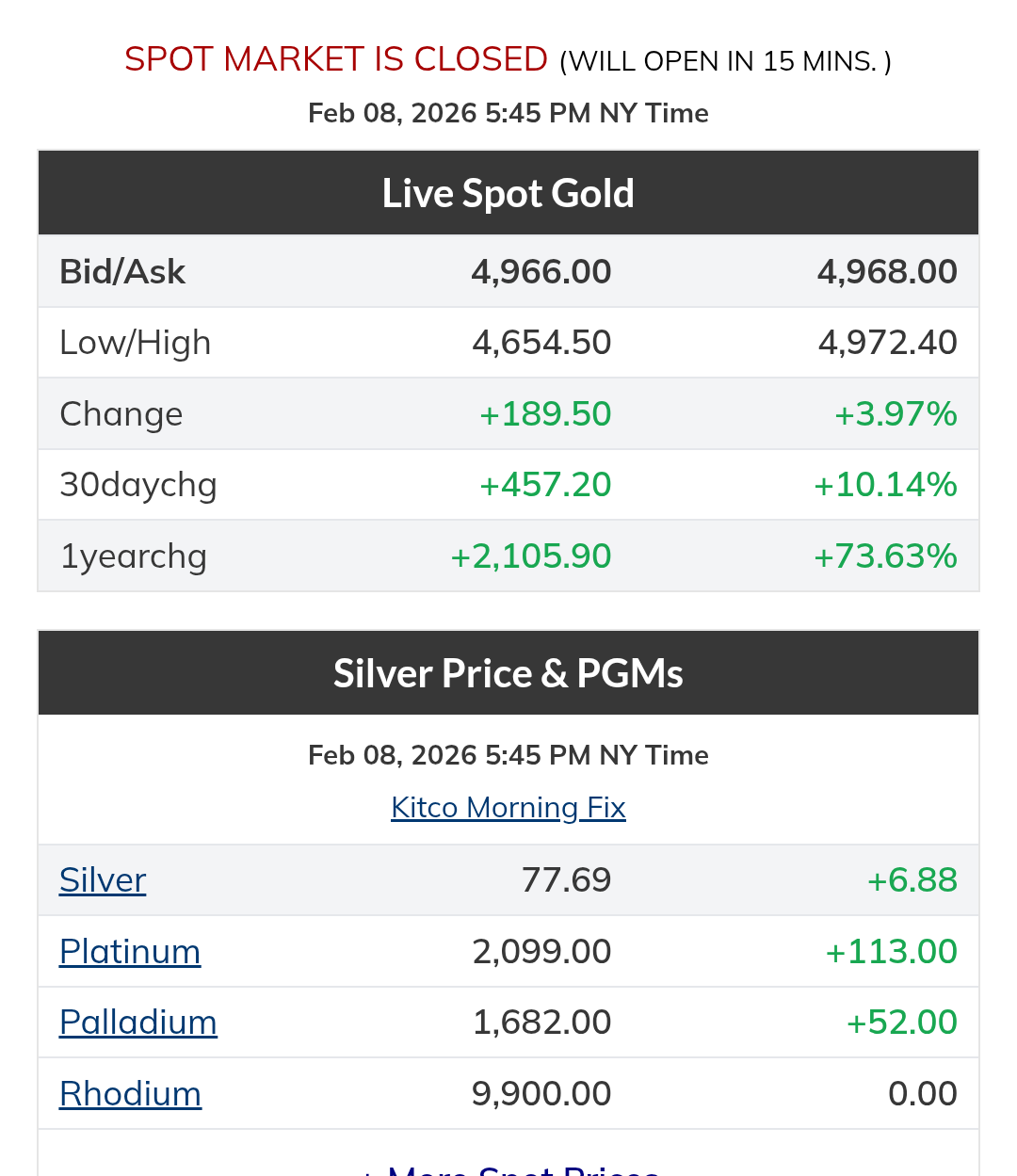Click the silver price 77.69
Image resolution: width=1017 pixels, height=1176 pixels.
pyautogui.click(x=566, y=880)
